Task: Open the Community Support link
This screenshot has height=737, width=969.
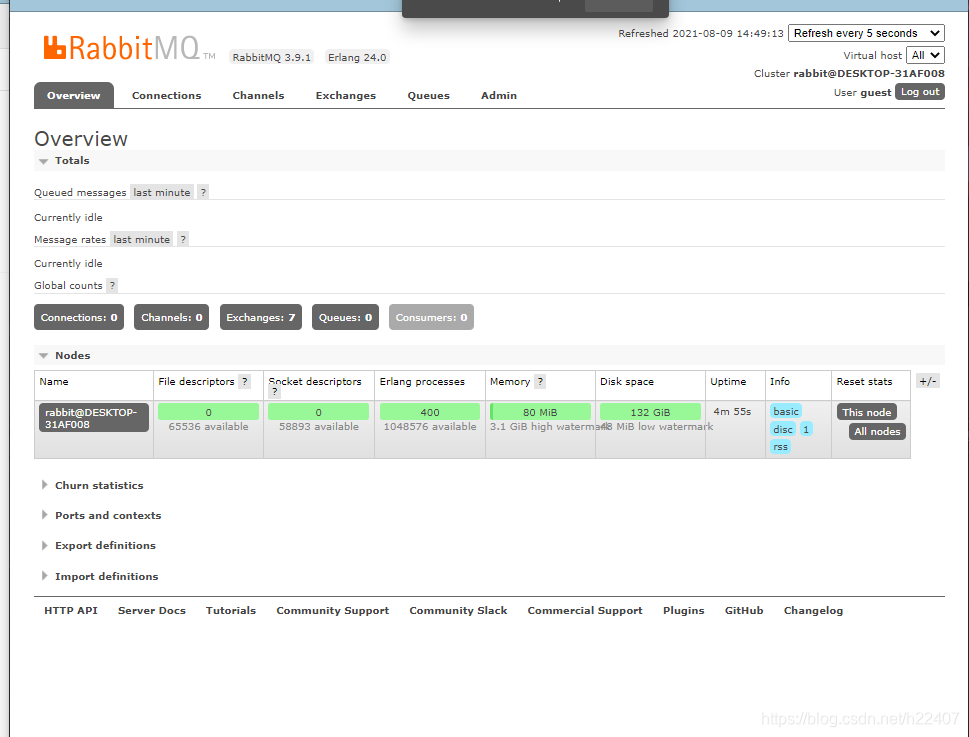Action: 332,610
